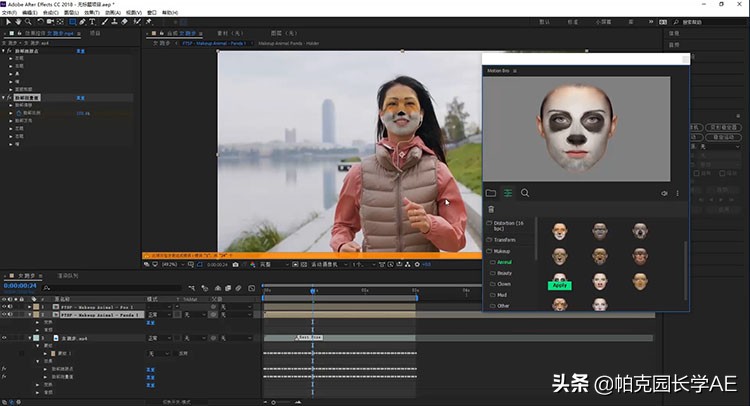Open Motion Bro three-dot options menu
Image resolution: width=750 pixels, height=406 pixels.
(x=677, y=193)
